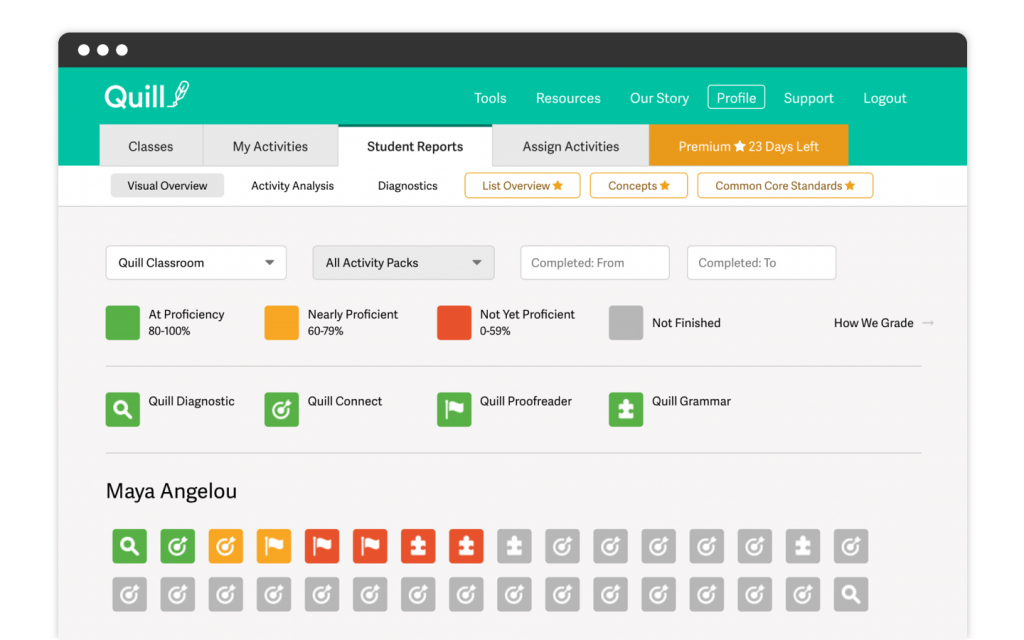Open the Assign Activities tab
1024x640 pixels.
(x=571, y=146)
